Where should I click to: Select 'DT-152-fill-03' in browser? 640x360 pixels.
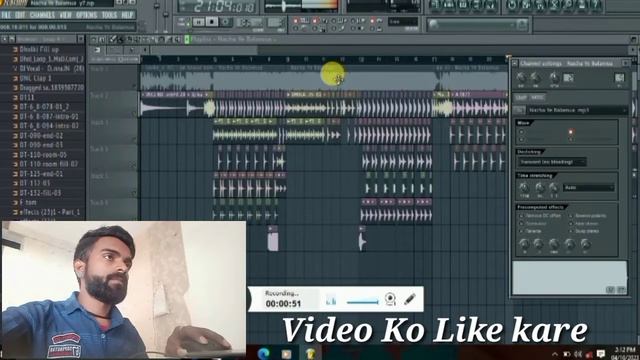pos(40,193)
